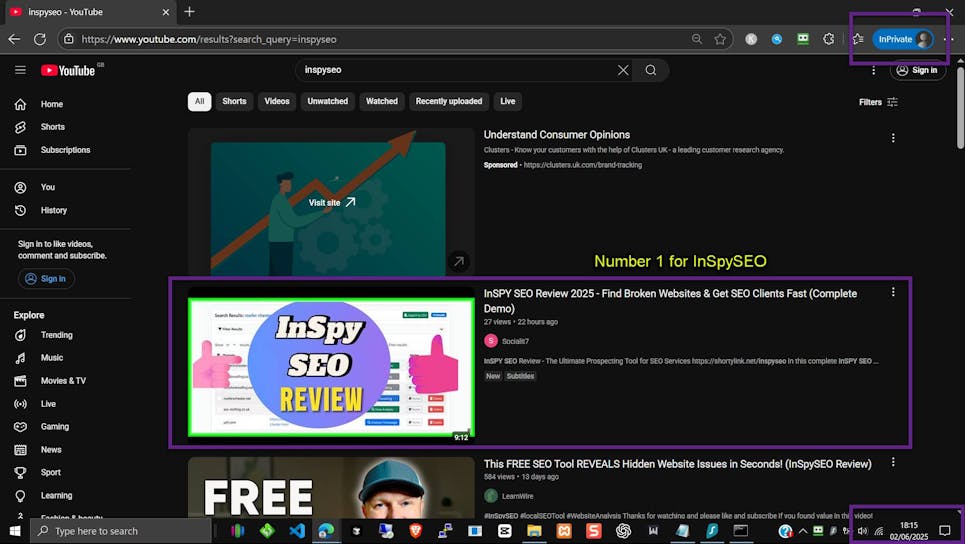
Task: Select the Videos filter tab
Action: pyautogui.click(x=276, y=101)
